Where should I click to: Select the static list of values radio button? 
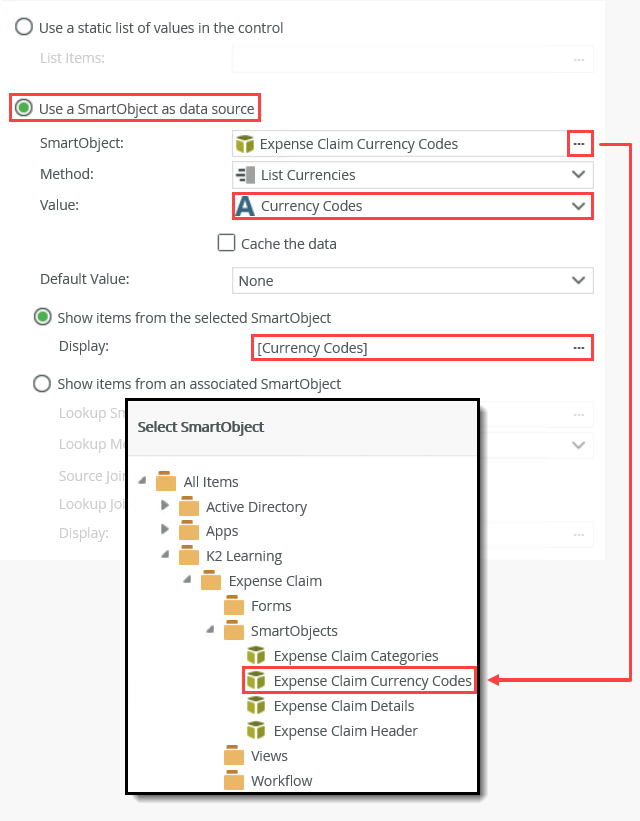[25, 26]
